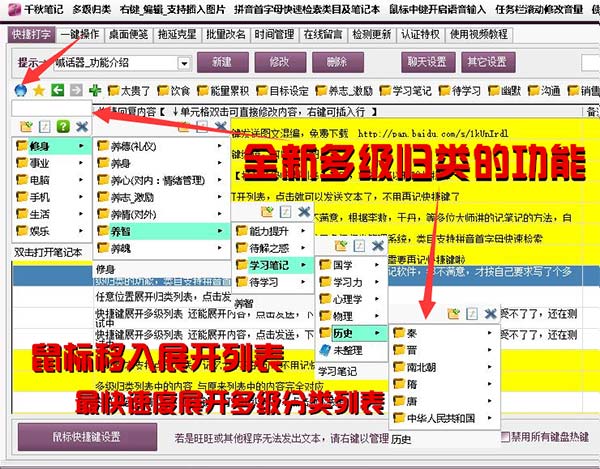
Task: Open the 幽默 folder shortcut
Action: pos(504,91)
